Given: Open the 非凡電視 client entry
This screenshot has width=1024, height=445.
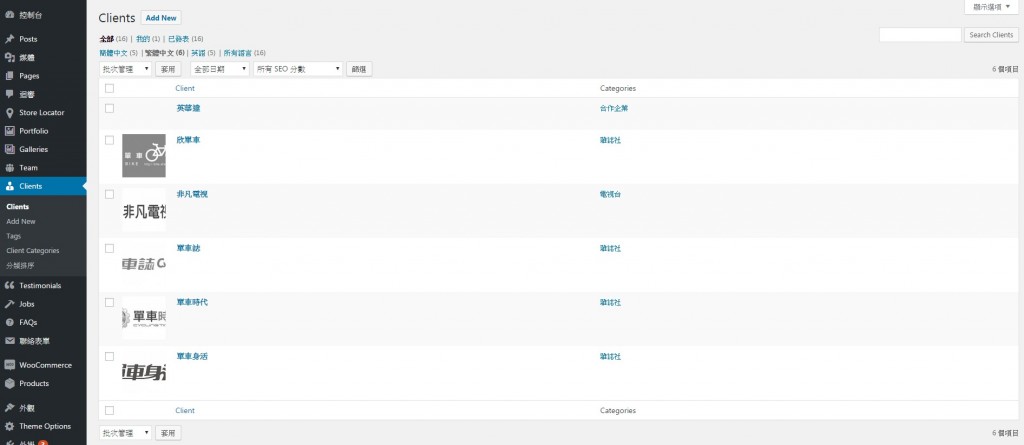Looking at the screenshot, I should (192, 194).
